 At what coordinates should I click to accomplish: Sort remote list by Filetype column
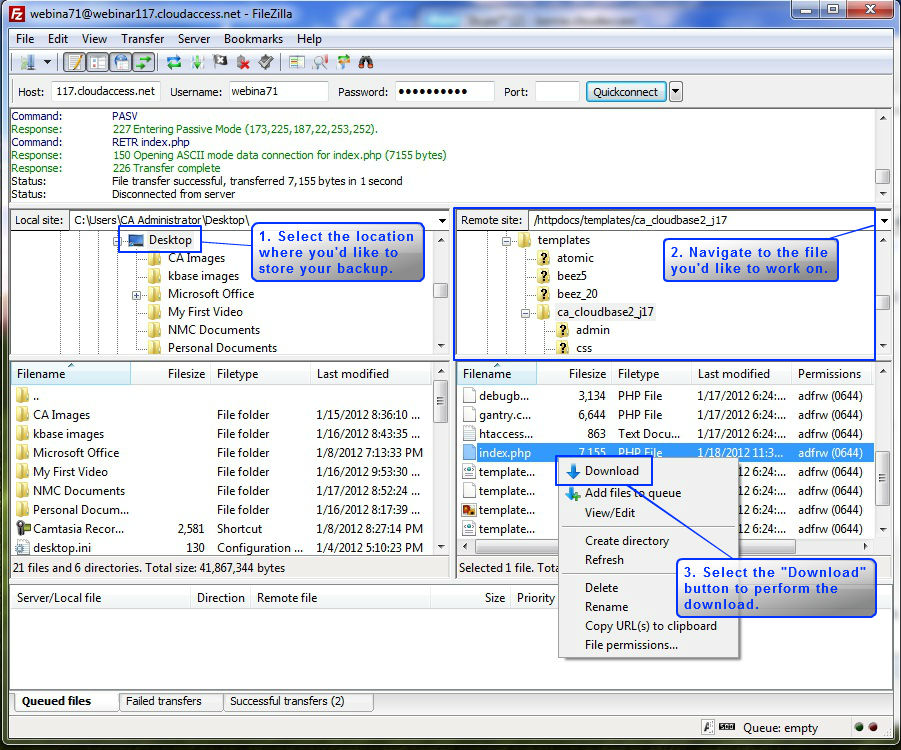point(650,374)
